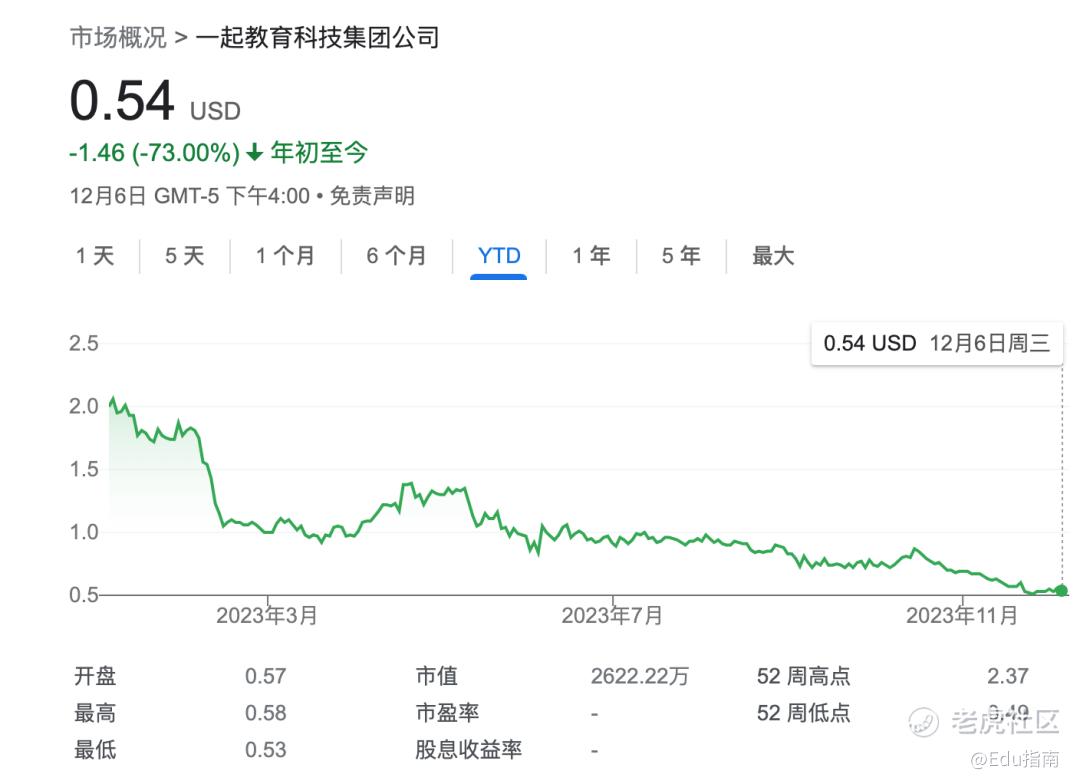Show the 最大 full history range
The width and height of the screenshot is (1080, 784).
point(773,256)
